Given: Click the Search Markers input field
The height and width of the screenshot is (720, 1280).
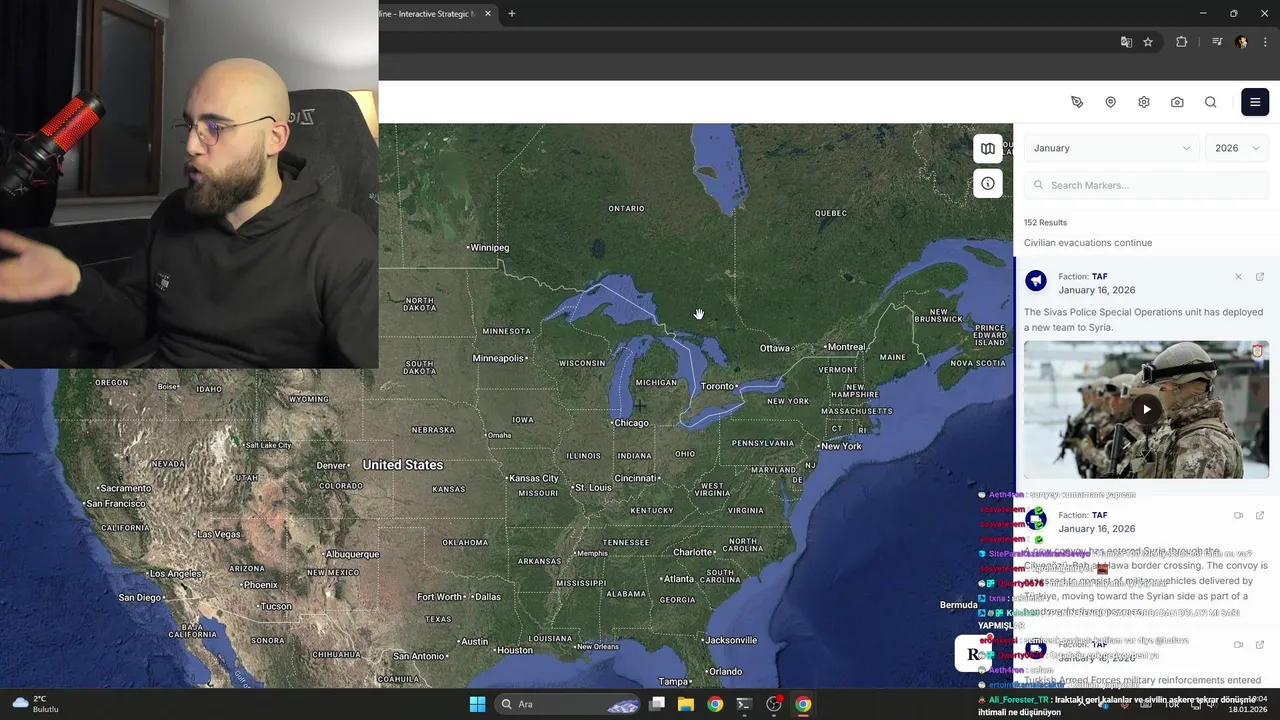Looking at the screenshot, I should (1146, 185).
